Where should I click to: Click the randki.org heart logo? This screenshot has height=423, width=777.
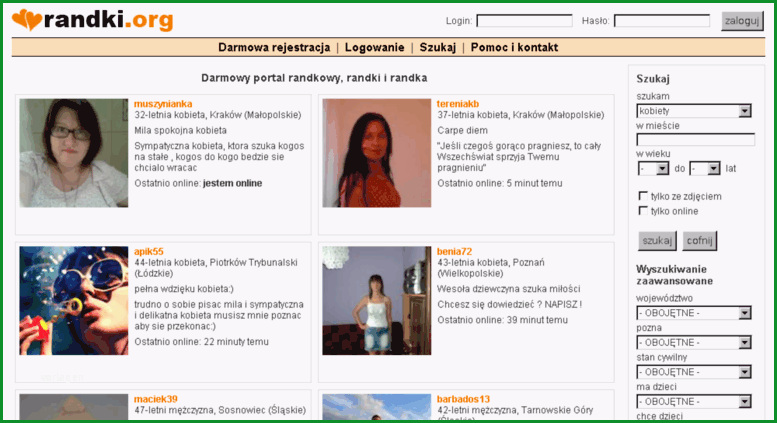pyautogui.click(x=93, y=20)
